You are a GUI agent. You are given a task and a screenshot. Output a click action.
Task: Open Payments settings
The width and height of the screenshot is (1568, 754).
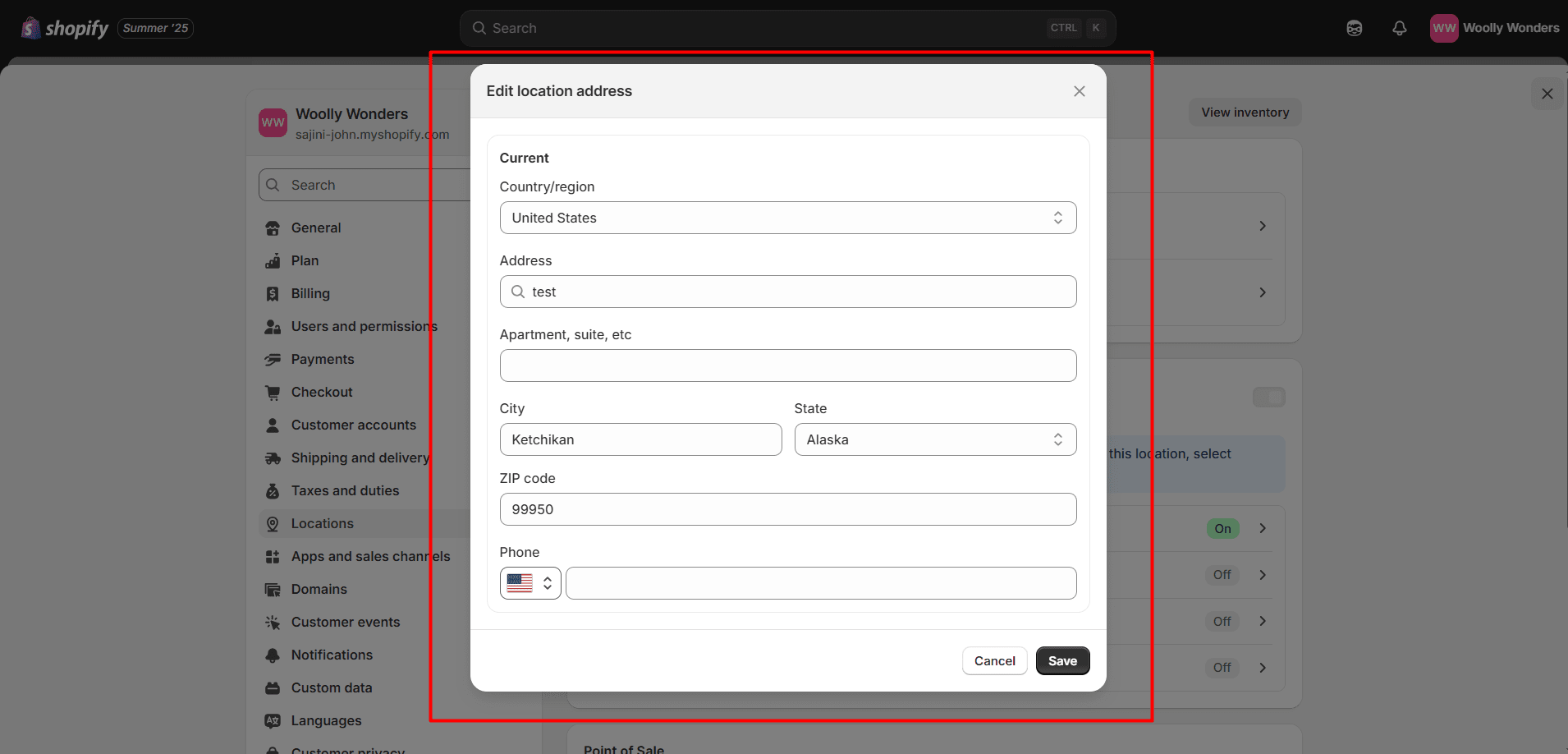(x=323, y=359)
